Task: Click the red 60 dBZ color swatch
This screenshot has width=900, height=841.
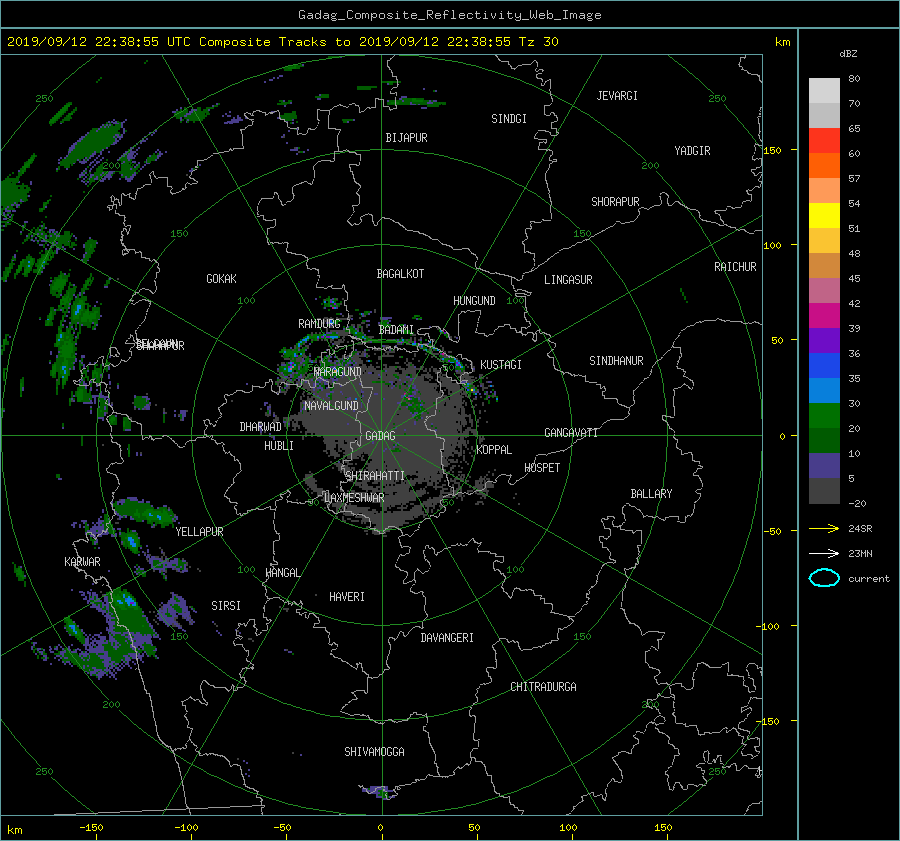Action: (x=824, y=140)
